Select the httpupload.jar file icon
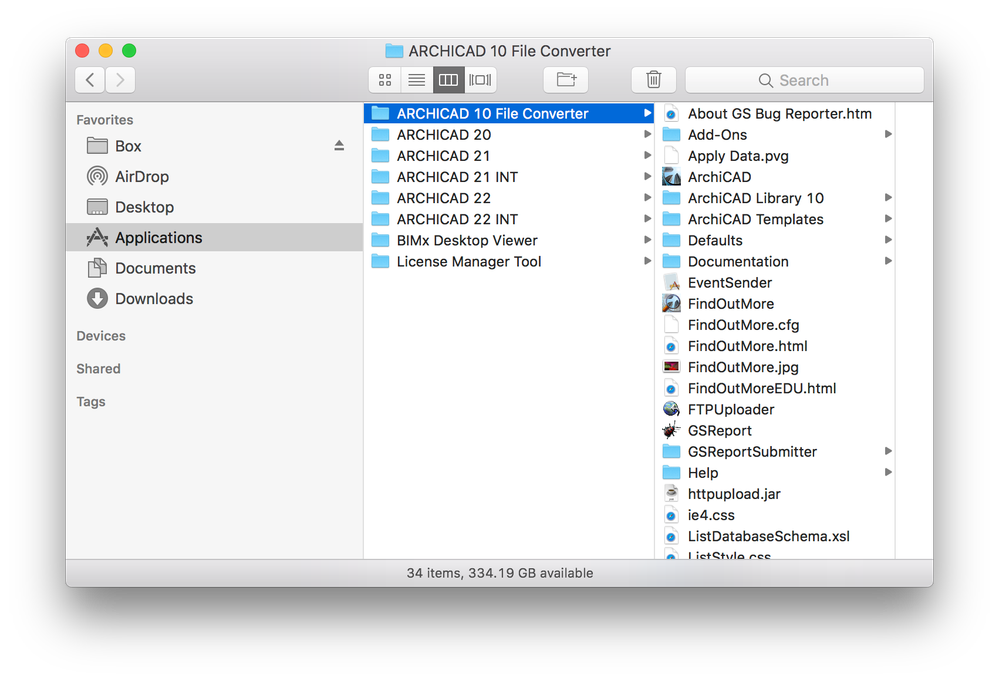 tap(671, 494)
